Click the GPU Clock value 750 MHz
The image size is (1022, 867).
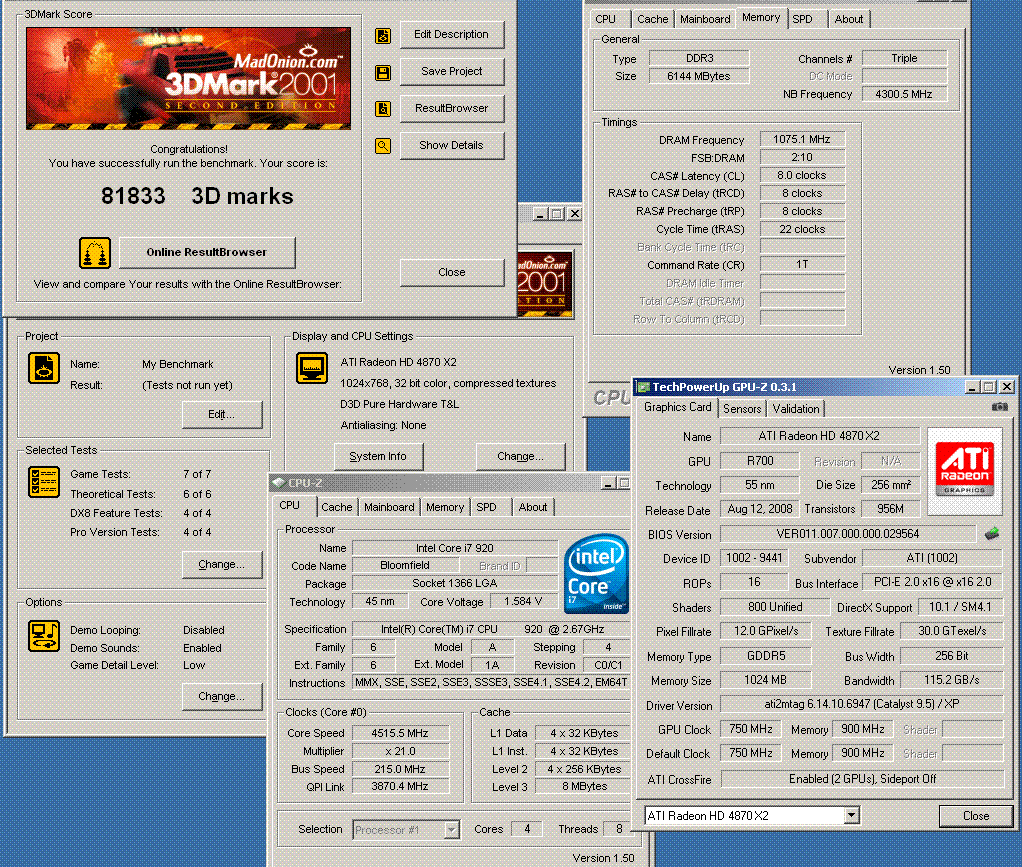click(751, 729)
